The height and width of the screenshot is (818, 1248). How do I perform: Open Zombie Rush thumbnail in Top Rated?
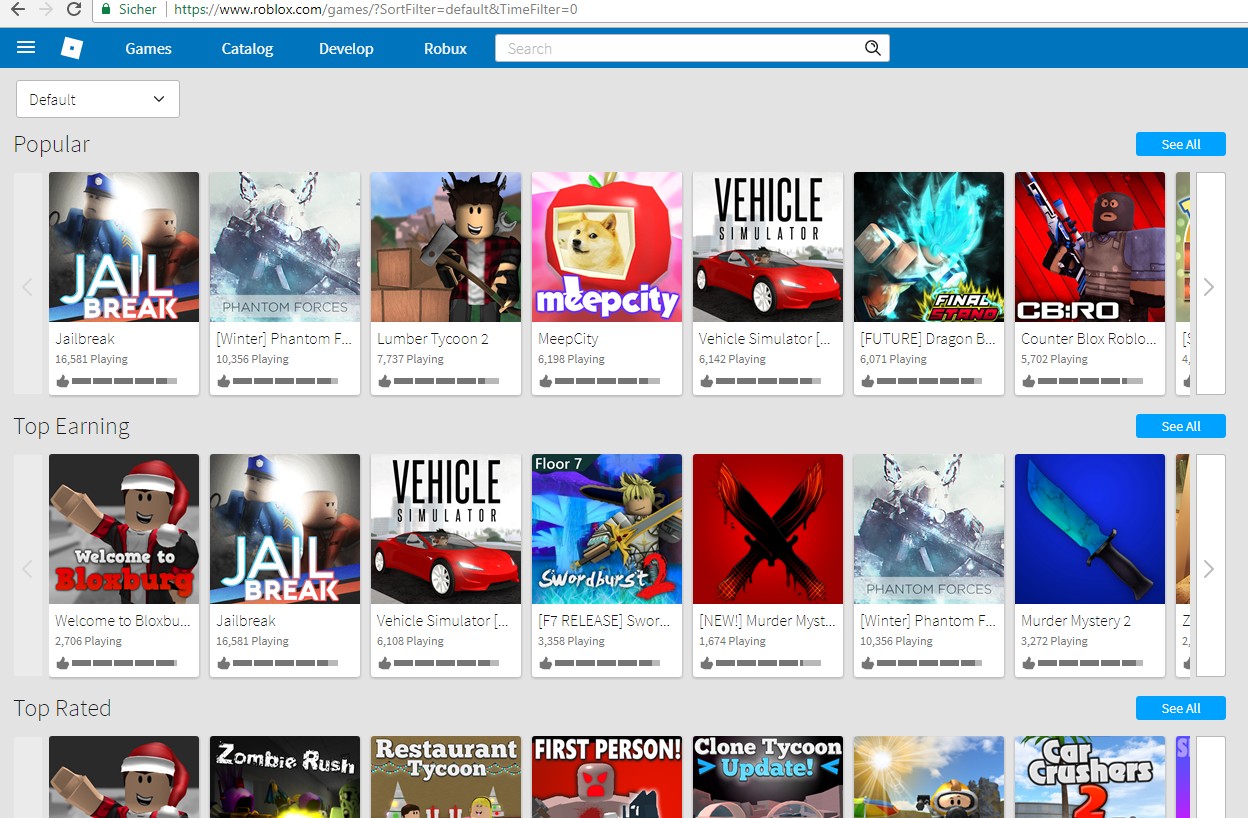(285, 777)
